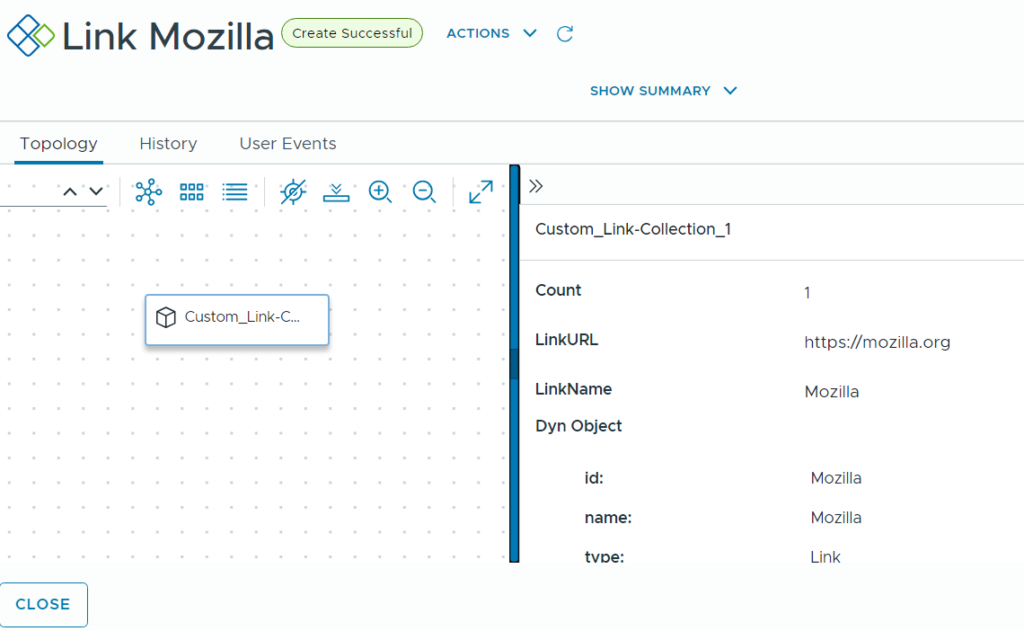Screen dimensions: 1024x631
Task: Open the User Events tab
Action: (287, 144)
